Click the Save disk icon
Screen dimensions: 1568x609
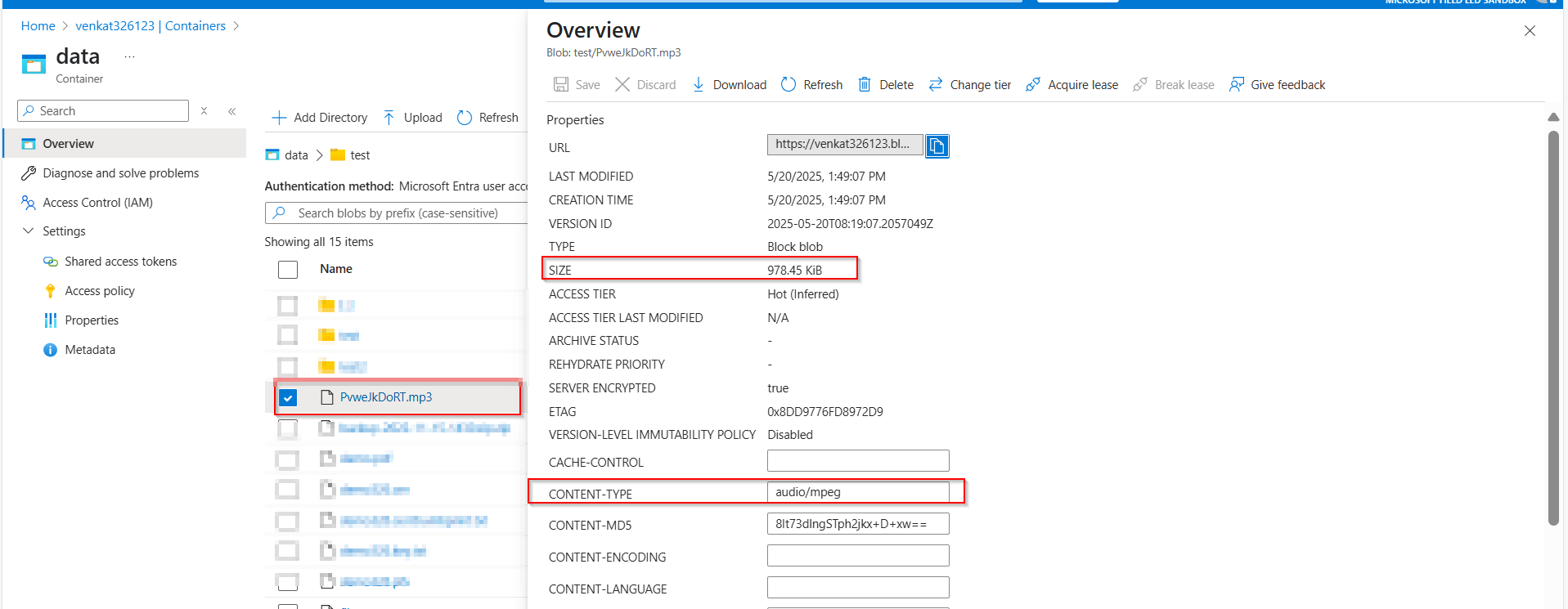561,84
